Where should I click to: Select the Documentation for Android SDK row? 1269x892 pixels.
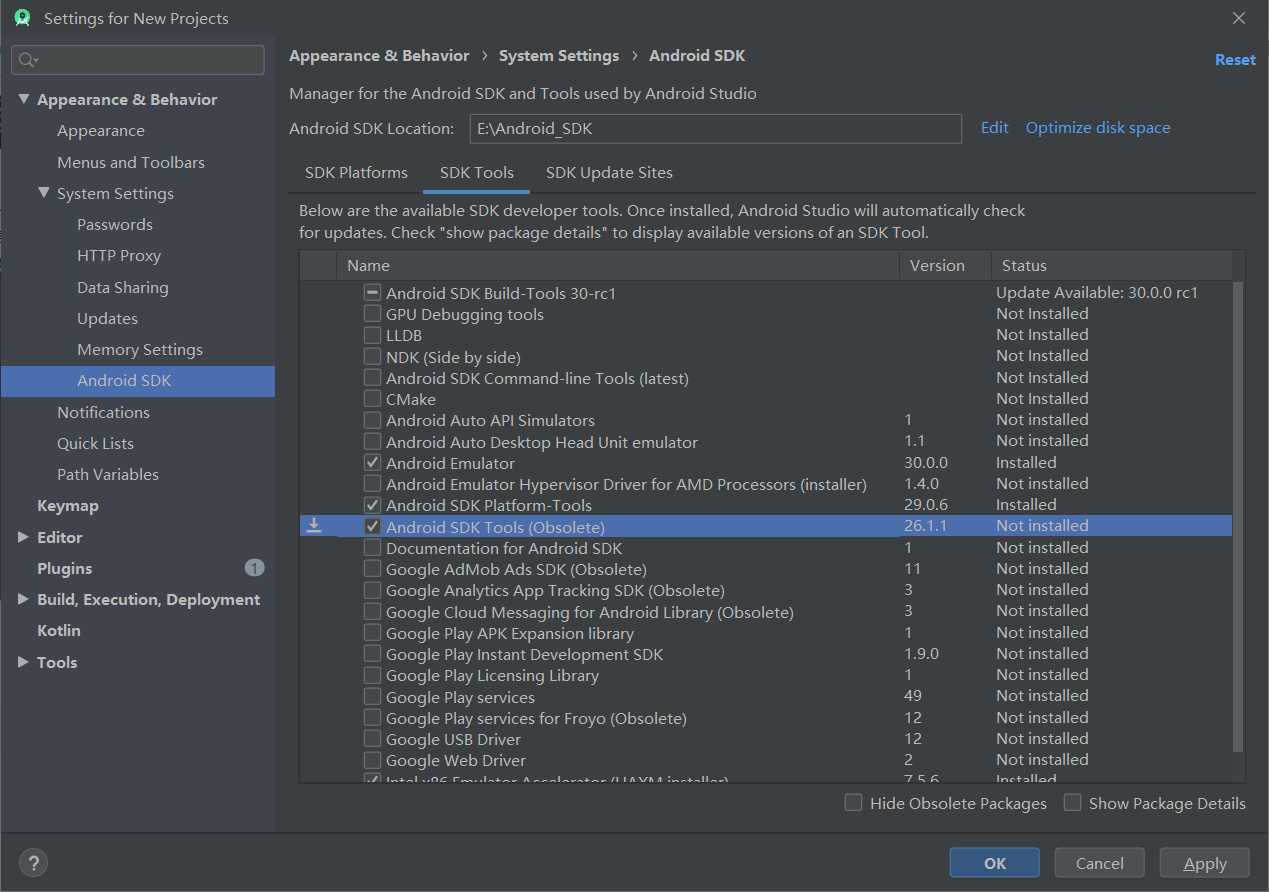coord(766,548)
